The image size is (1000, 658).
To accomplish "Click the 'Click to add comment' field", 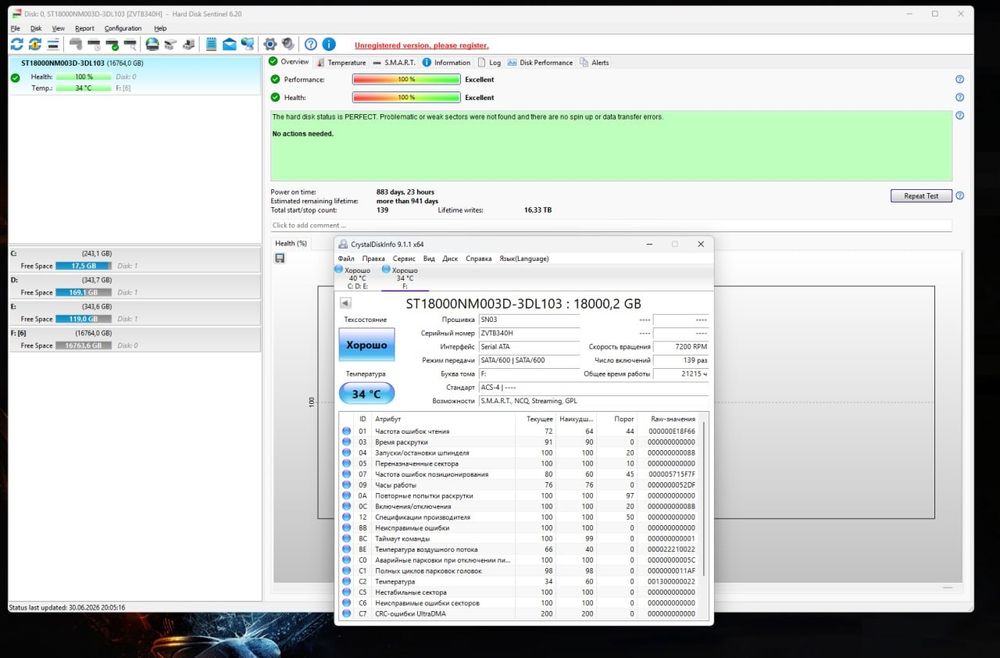I will coord(610,226).
